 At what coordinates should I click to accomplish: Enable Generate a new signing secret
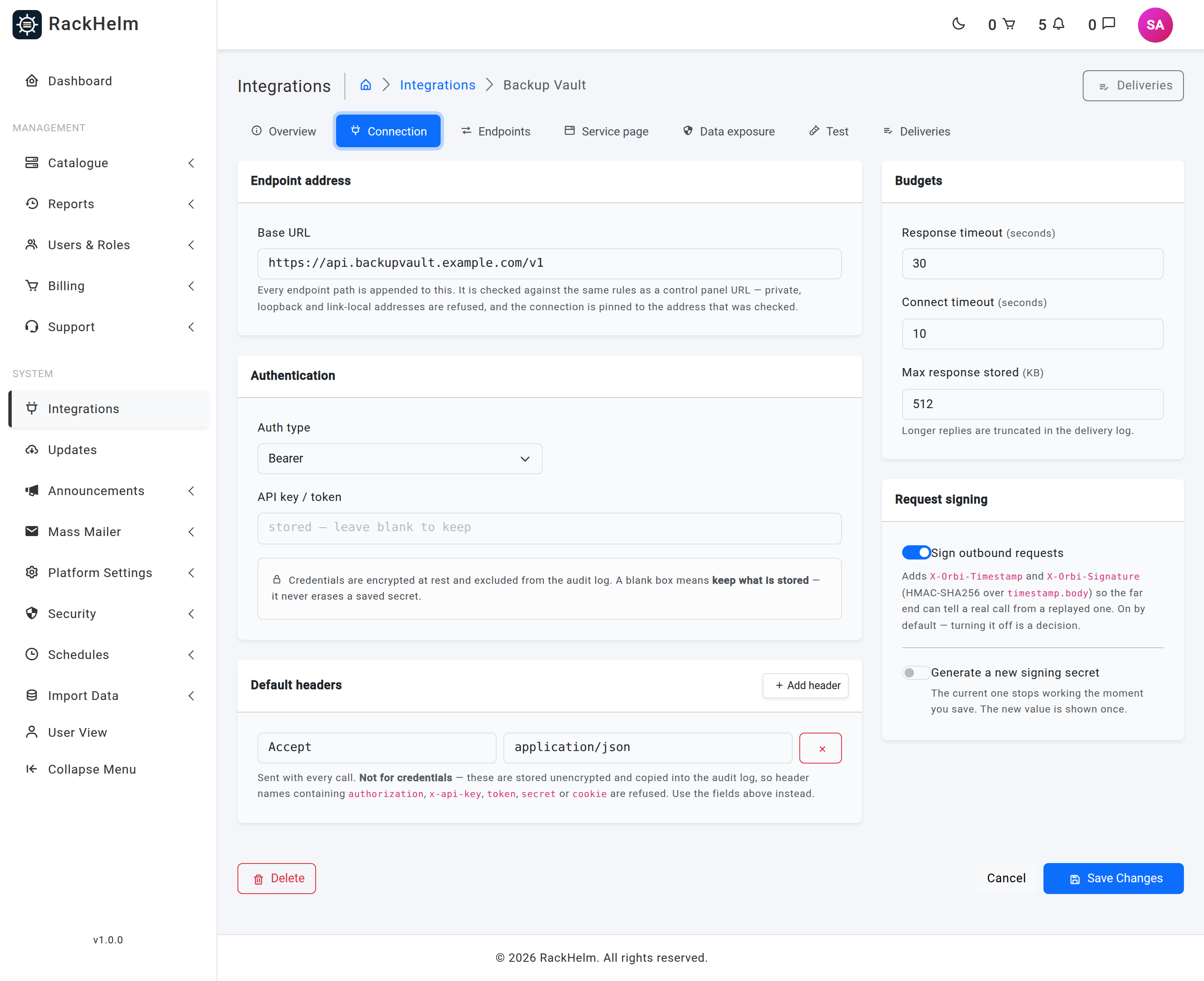point(915,672)
